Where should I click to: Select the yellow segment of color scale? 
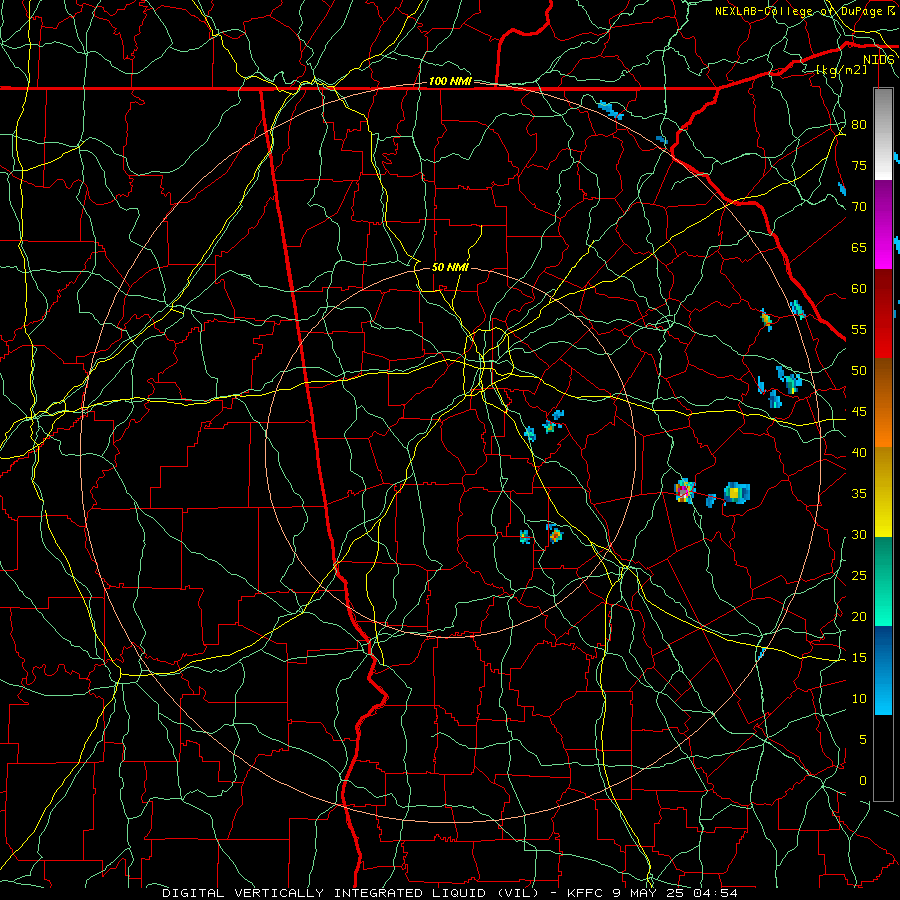pos(883,492)
